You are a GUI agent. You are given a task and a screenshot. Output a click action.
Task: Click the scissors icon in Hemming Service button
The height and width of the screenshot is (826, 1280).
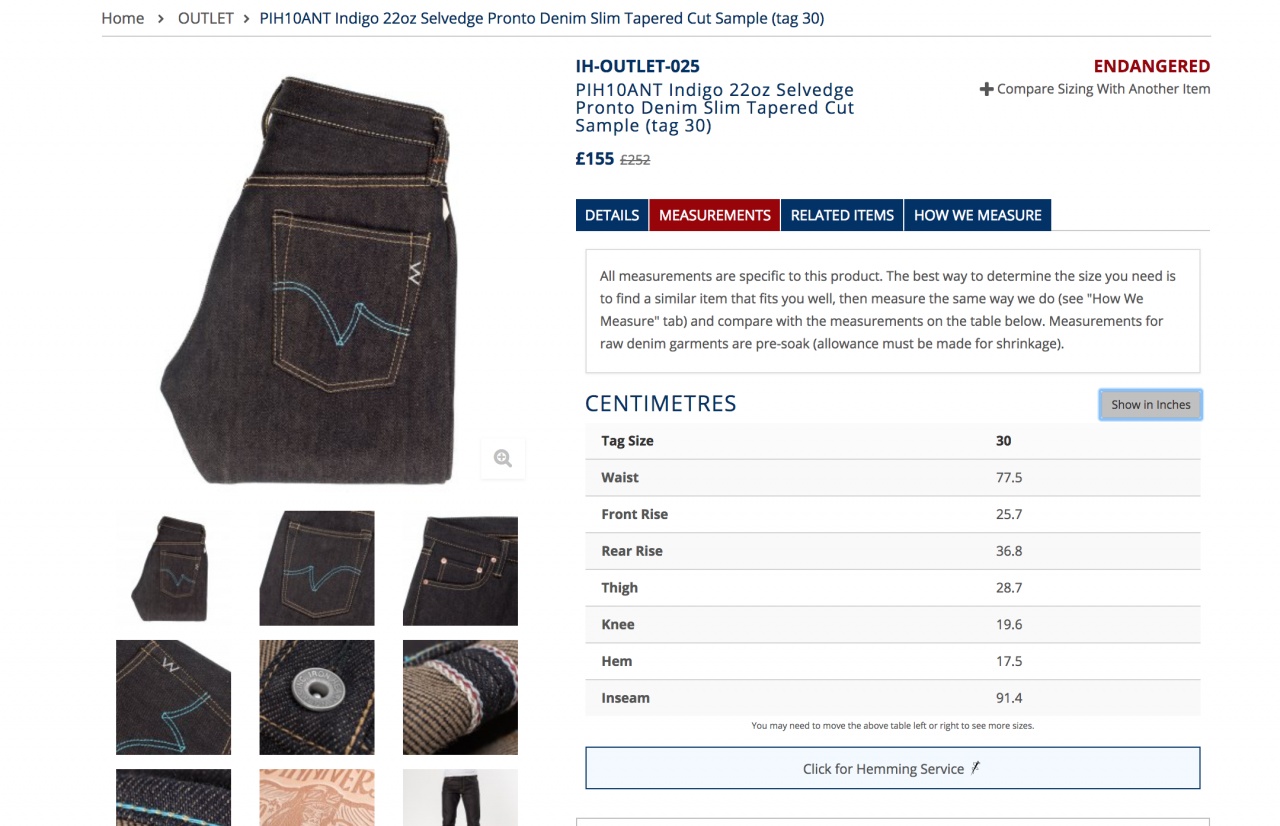[x=975, y=768]
